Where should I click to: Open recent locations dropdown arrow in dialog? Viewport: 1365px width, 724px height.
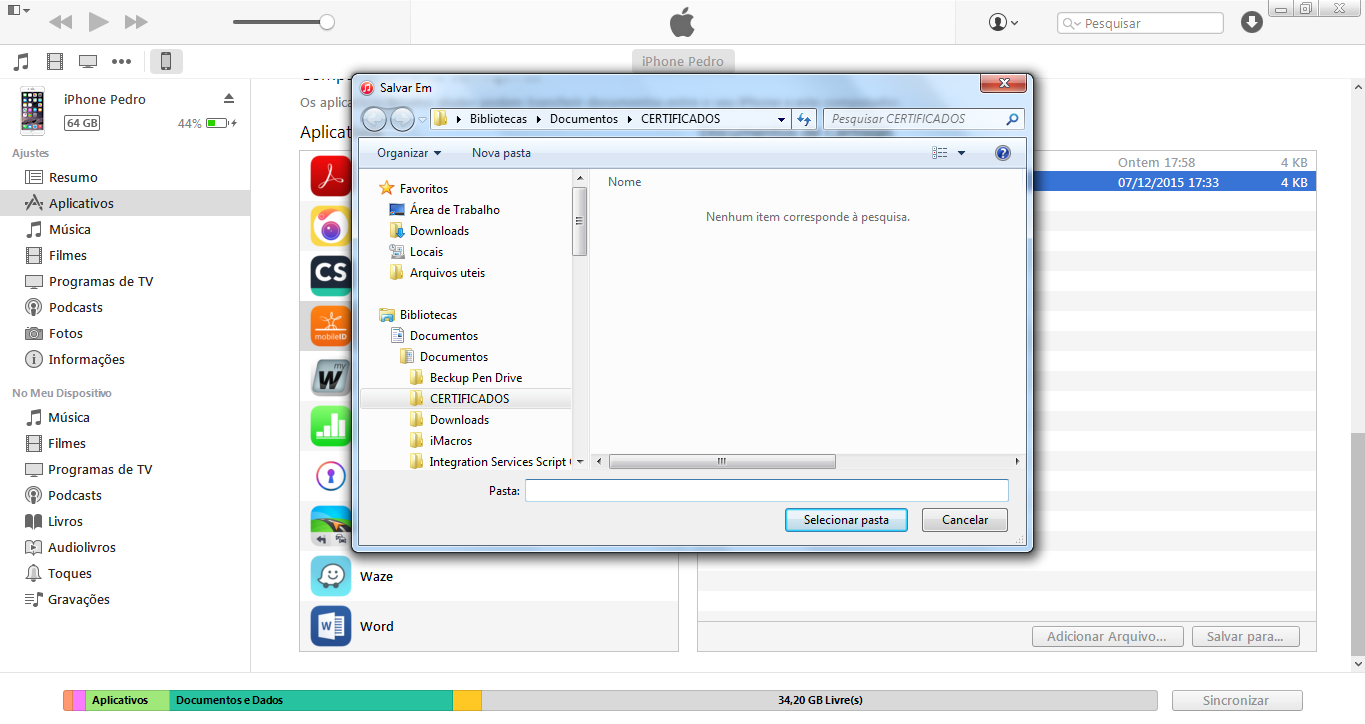point(423,119)
